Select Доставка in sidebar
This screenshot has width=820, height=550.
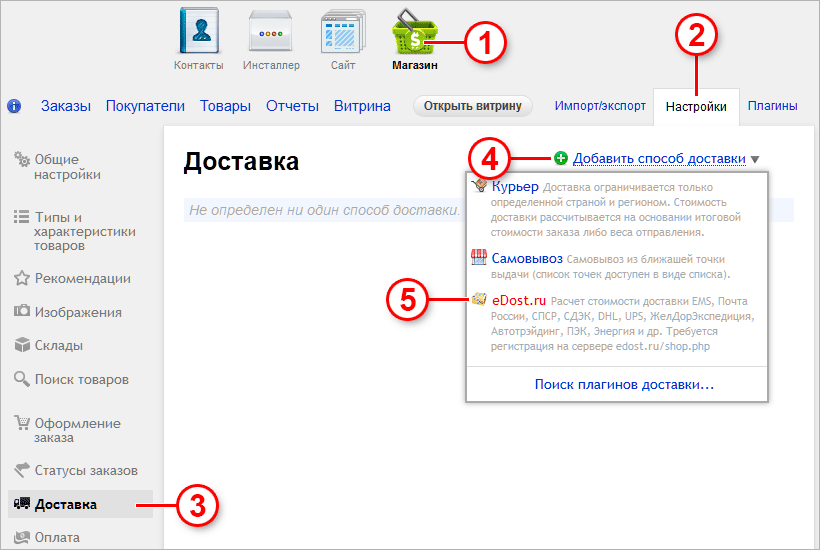coord(81,504)
